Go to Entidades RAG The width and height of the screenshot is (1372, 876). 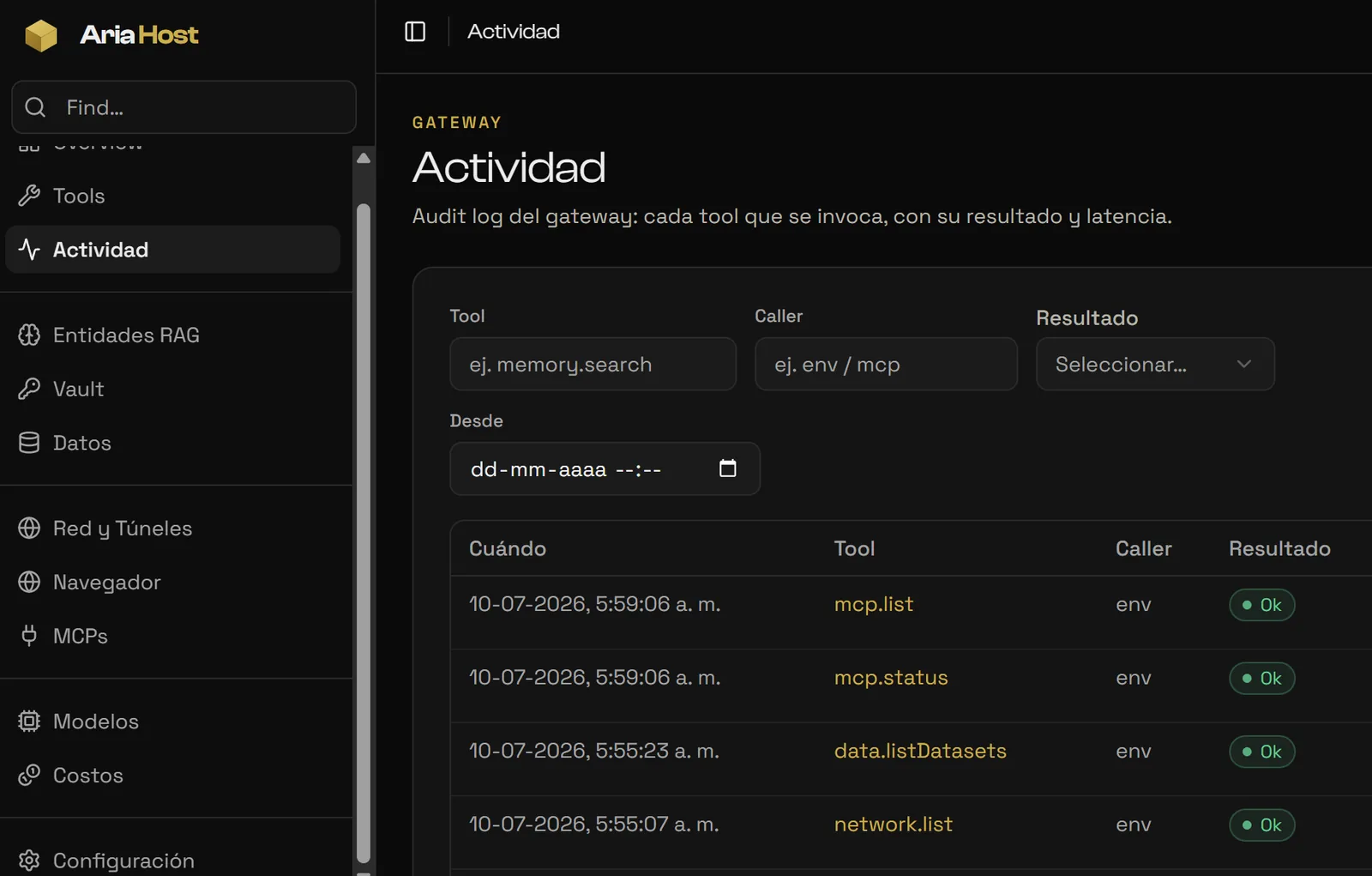tap(173, 335)
